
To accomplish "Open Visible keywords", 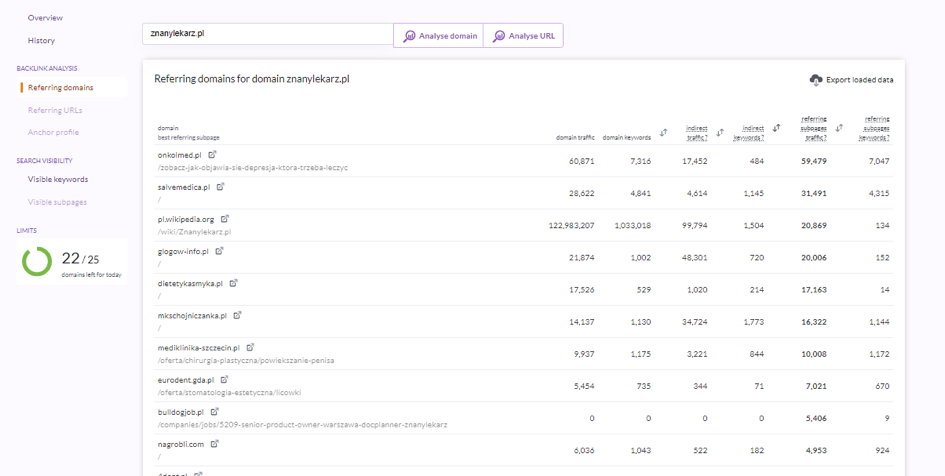I will pyautogui.click(x=58, y=179).
